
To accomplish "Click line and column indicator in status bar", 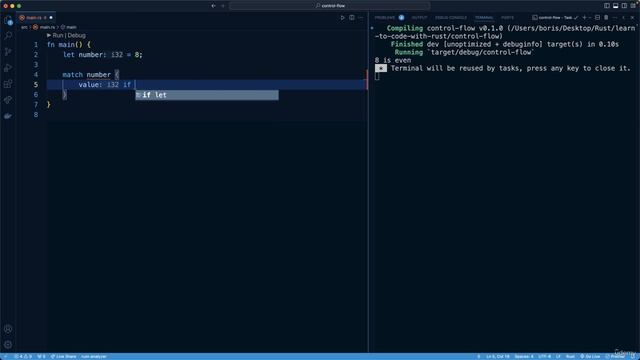I will coord(498,356).
